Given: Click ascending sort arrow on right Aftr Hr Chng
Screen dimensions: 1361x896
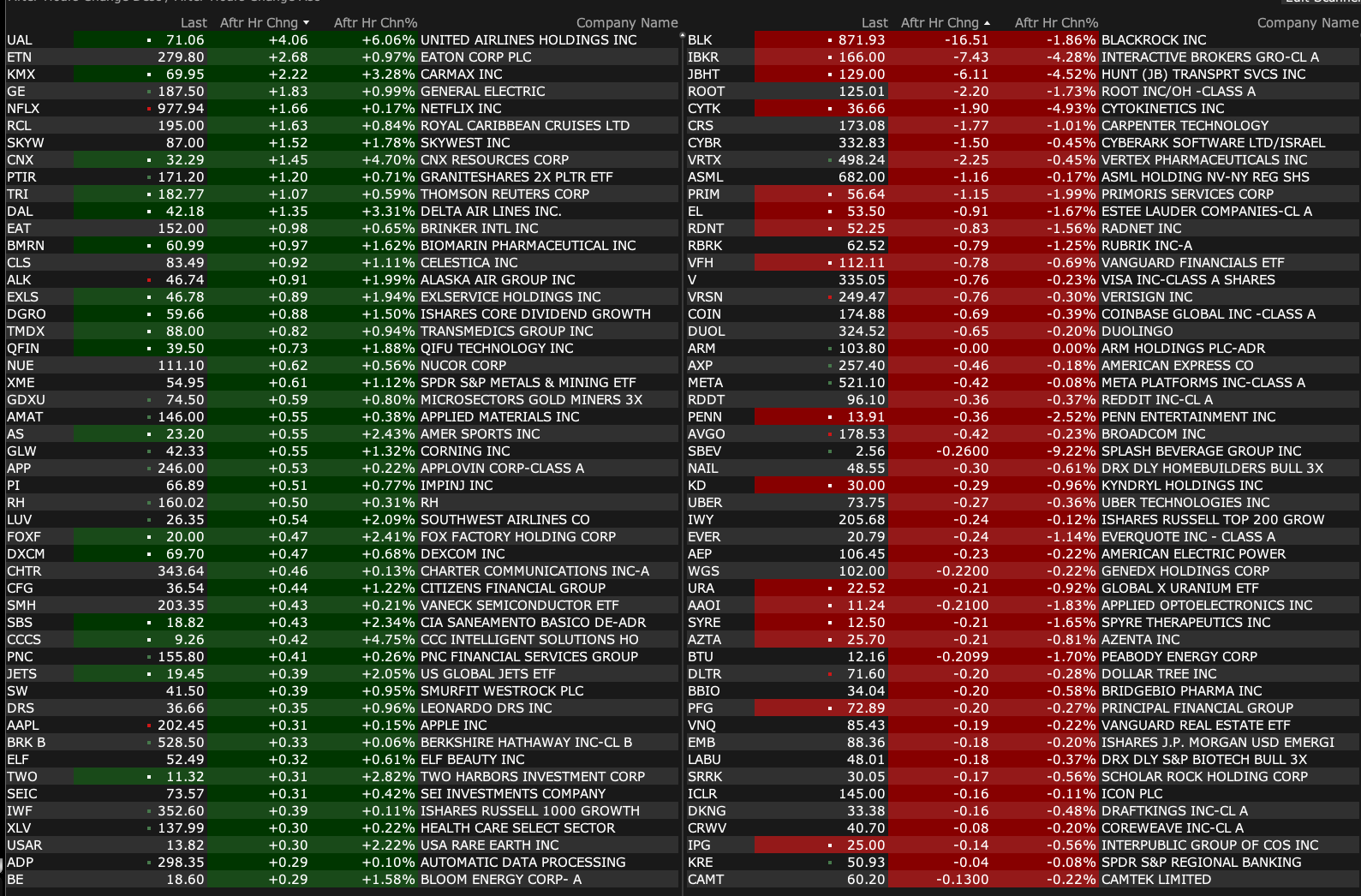Looking at the screenshot, I should (x=987, y=23).
